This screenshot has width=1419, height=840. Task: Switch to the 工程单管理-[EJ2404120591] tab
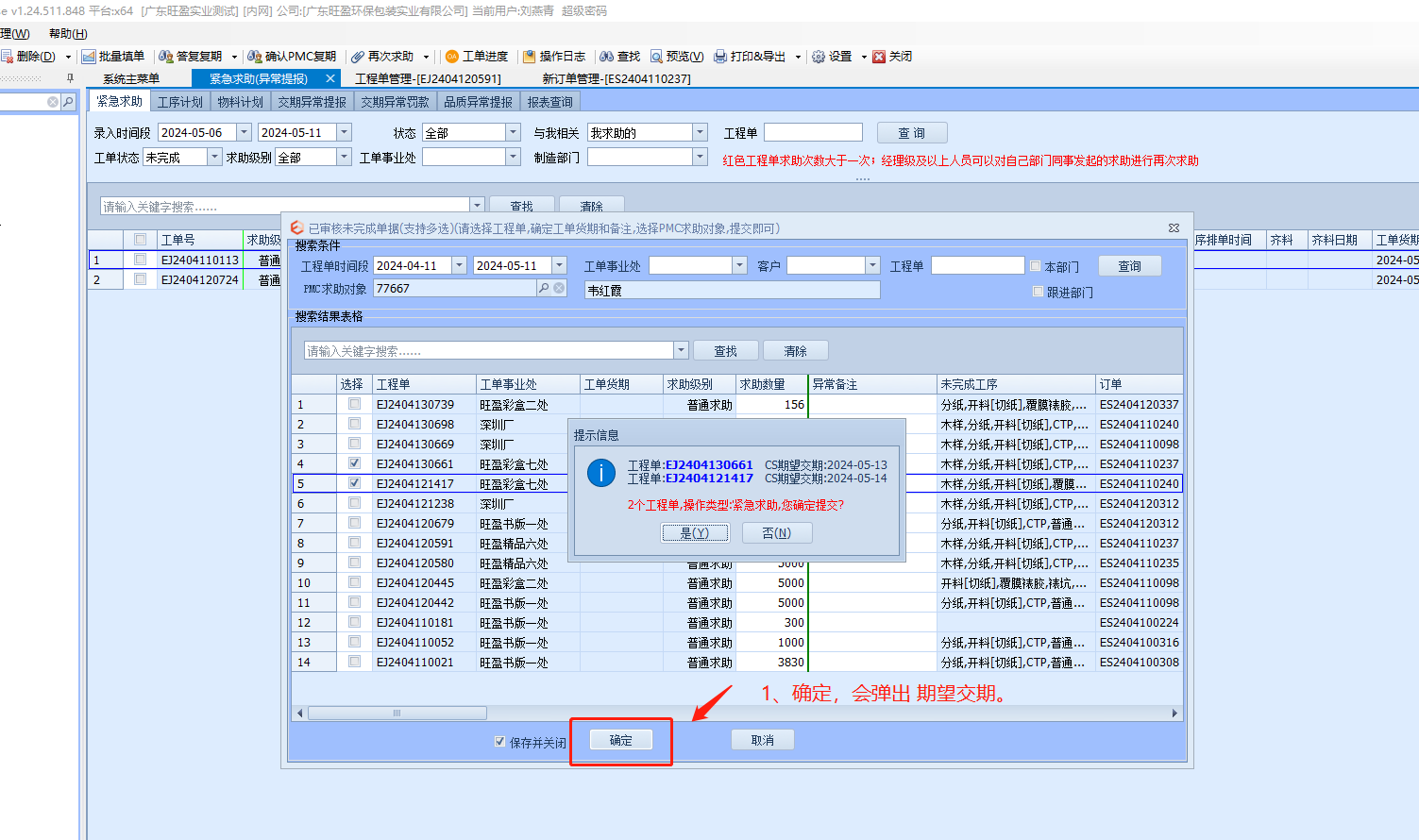click(428, 78)
